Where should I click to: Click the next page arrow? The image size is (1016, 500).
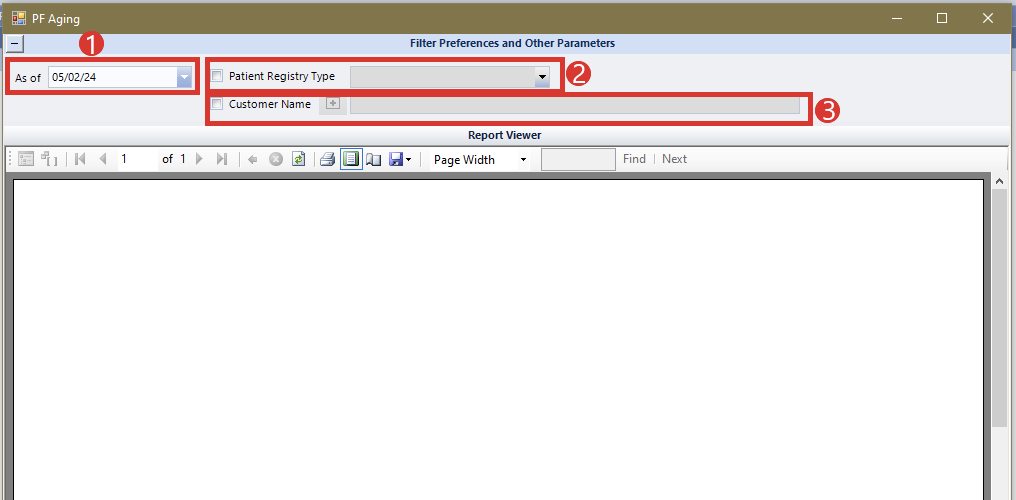point(200,159)
